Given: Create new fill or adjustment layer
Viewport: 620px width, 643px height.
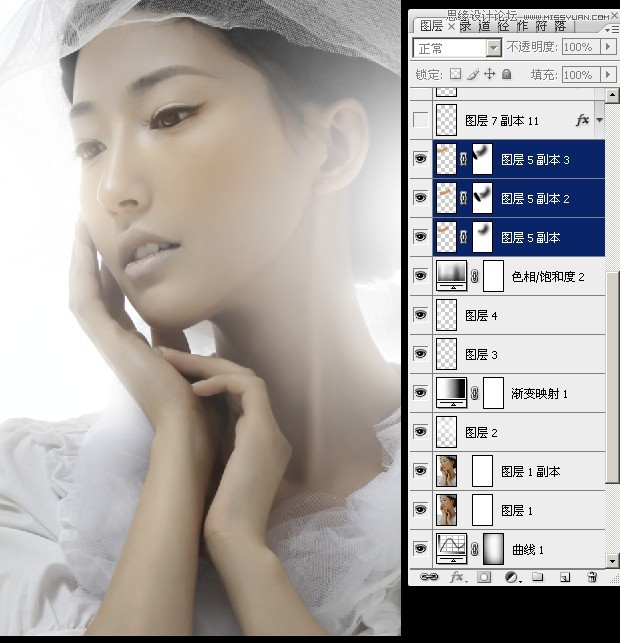Looking at the screenshot, I should coord(511,577).
